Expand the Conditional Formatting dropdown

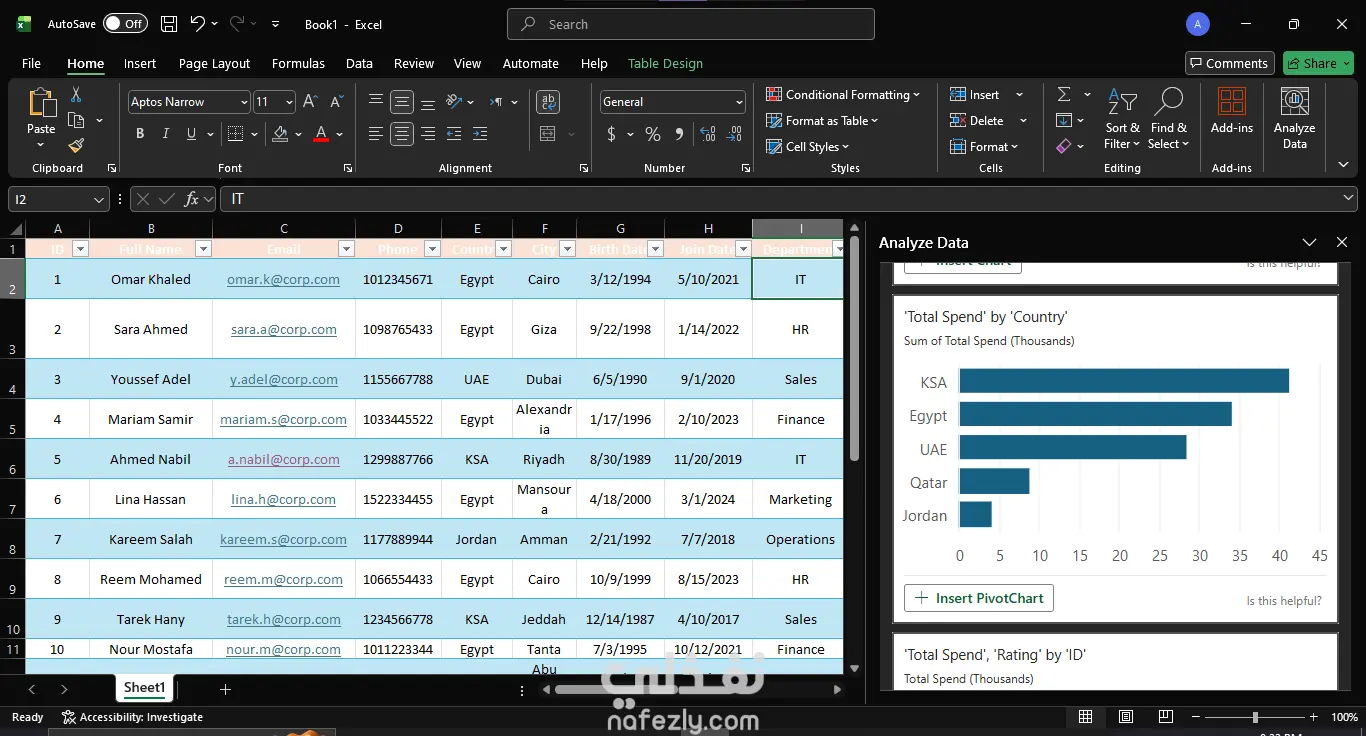coord(843,95)
